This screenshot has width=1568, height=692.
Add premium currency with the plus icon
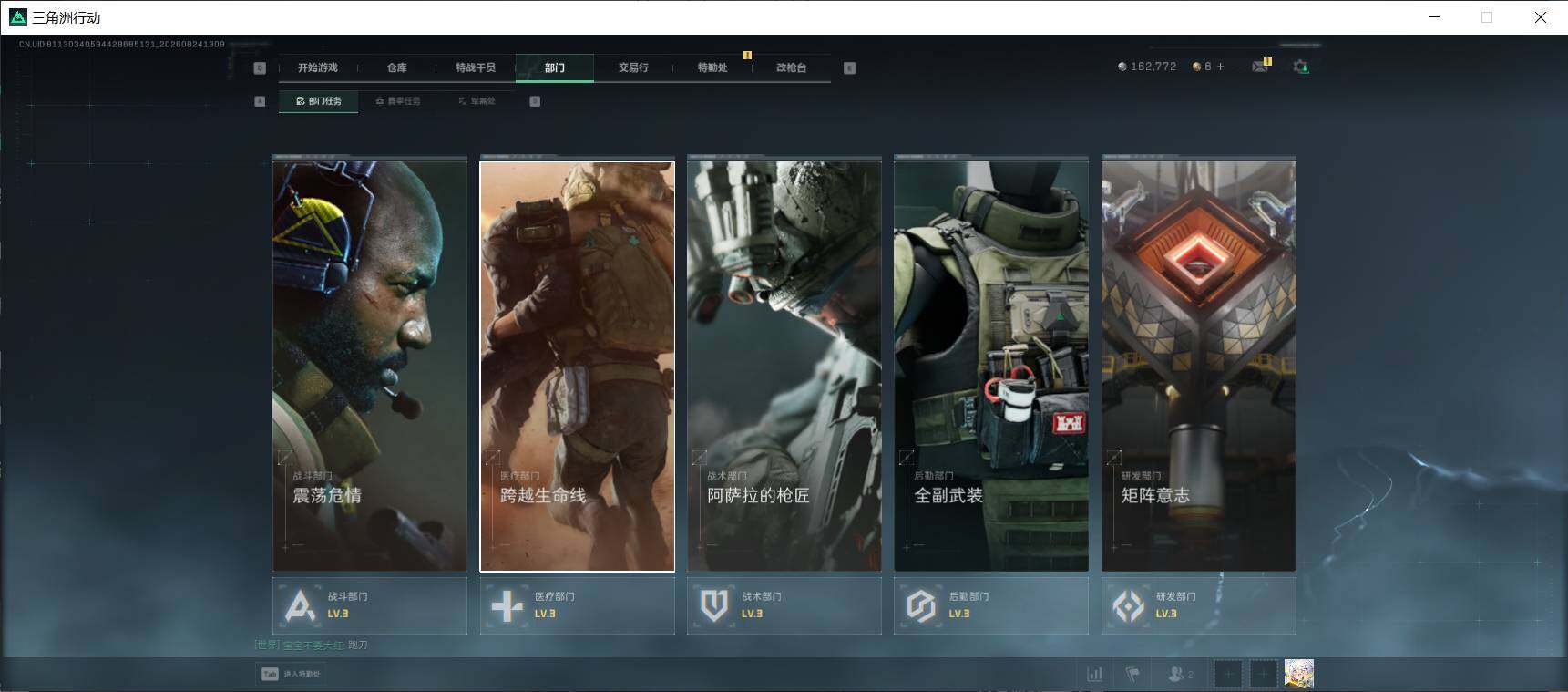click(1221, 67)
